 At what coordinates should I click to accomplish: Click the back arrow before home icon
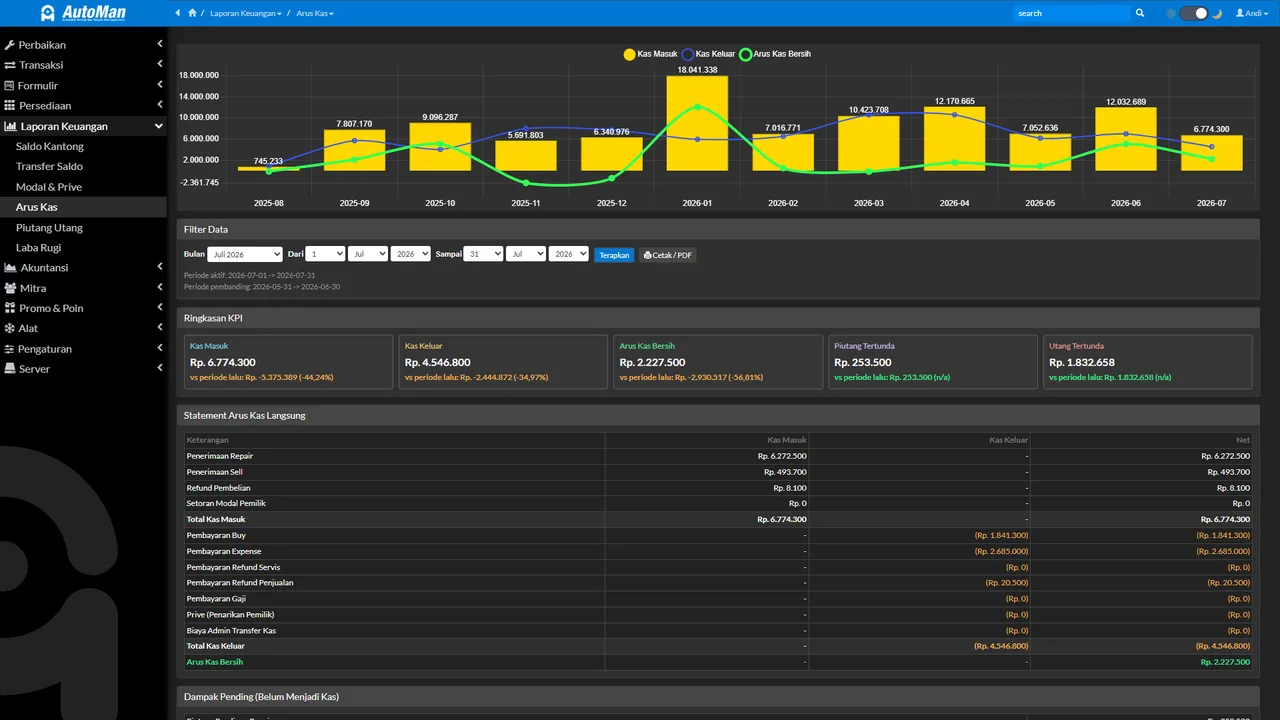click(178, 13)
